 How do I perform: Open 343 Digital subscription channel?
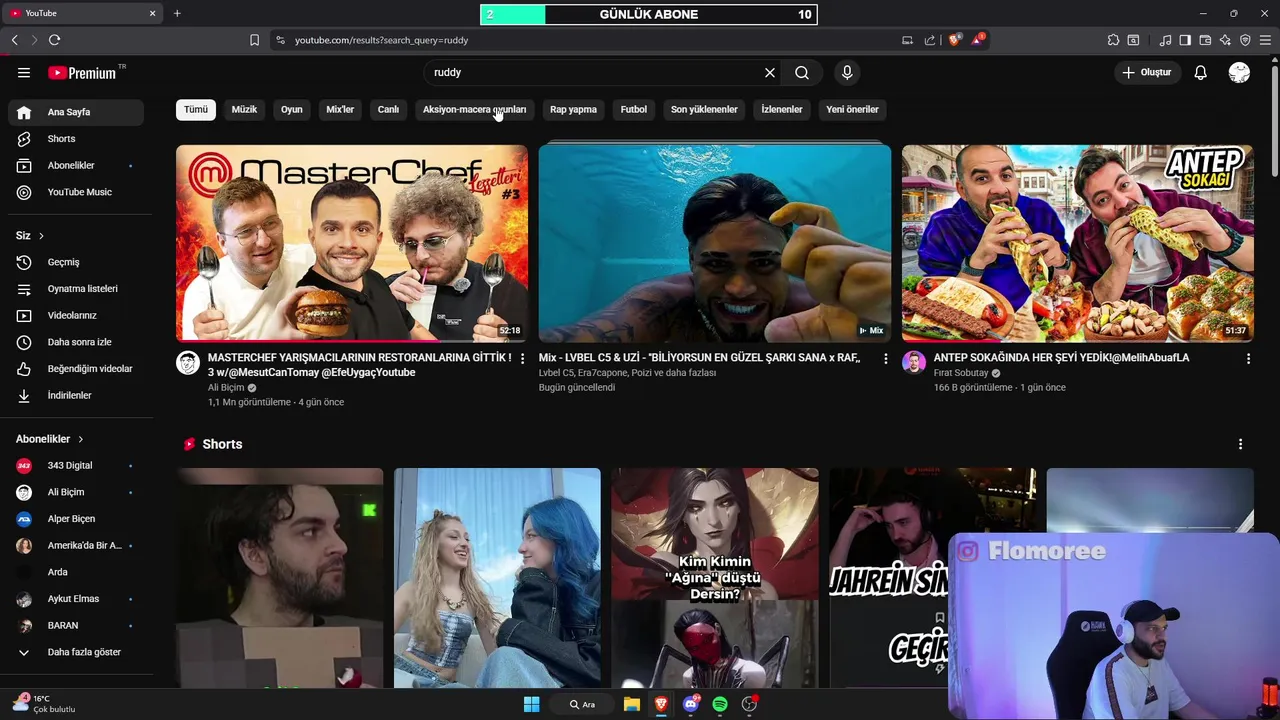tap(76, 466)
